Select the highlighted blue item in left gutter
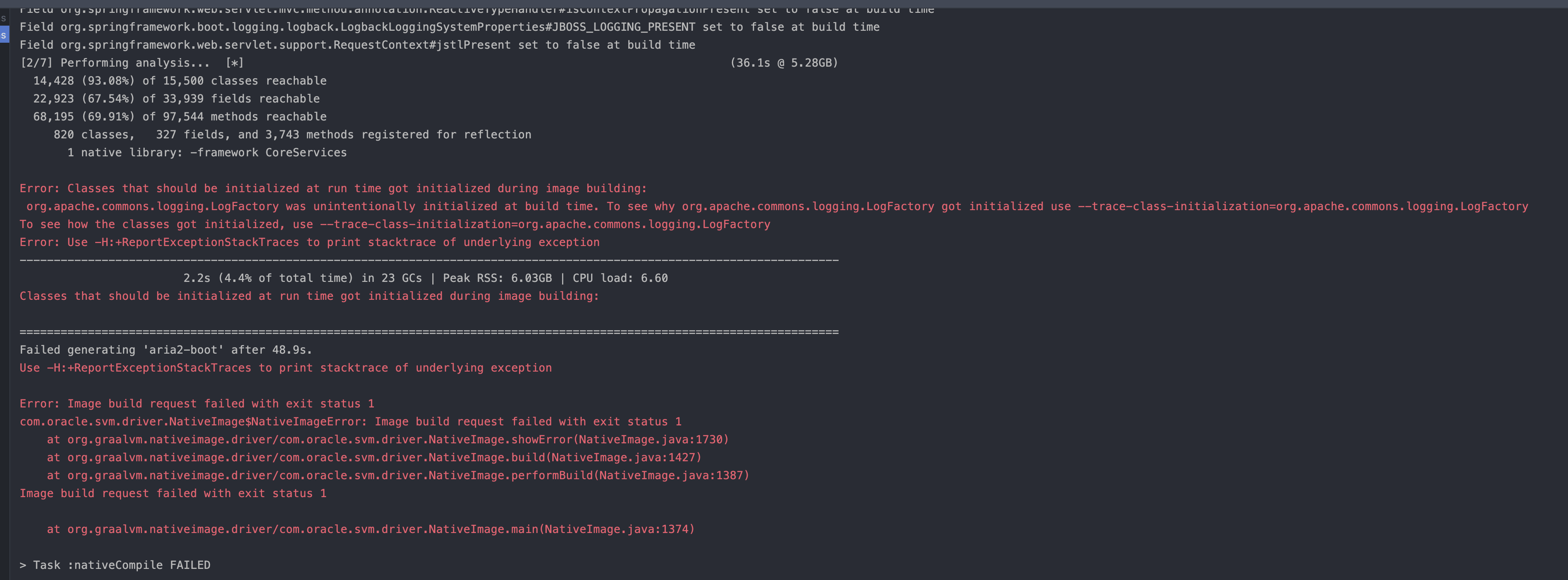Image resolution: width=1568 pixels, height=580 pixels. click(x=4, y=35)
